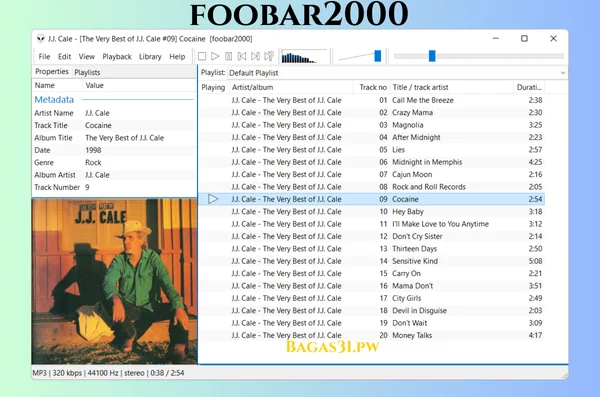This screenshot has height=397, width=600.
Task: Select track 03 Magnolia
Action: [x=372, y=125]
